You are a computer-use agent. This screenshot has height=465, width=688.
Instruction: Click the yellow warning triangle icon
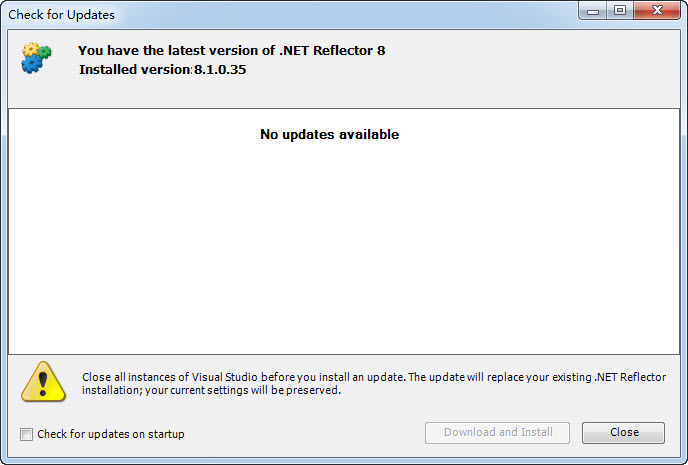pyautogui.click(x=43, y=381)
